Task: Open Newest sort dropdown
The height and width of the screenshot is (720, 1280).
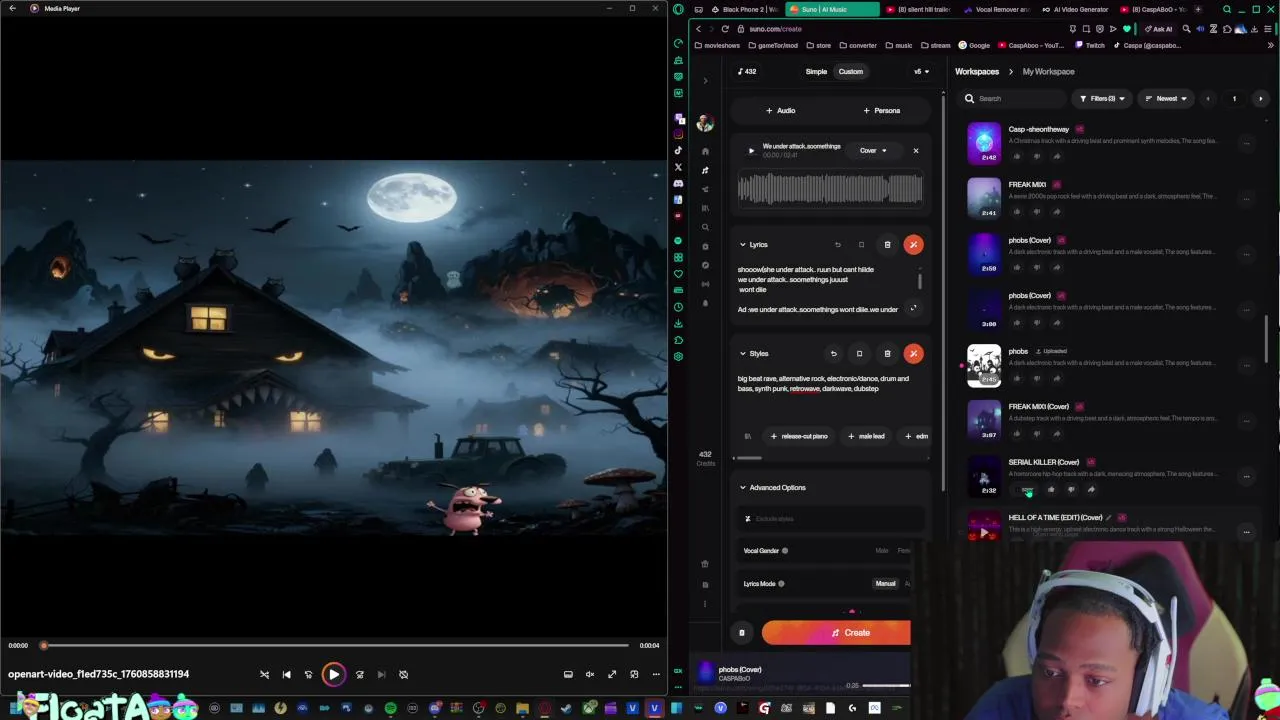Action: coord(1166,98)
